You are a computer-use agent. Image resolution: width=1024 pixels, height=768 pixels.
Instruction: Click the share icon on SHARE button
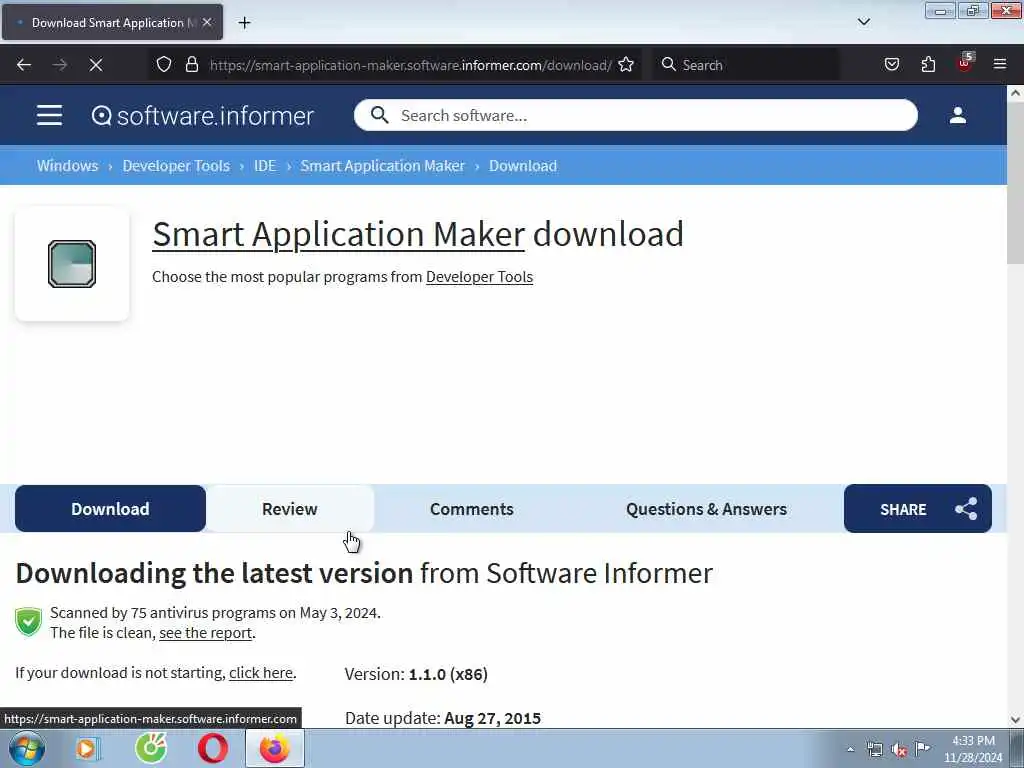coord(966,509)
